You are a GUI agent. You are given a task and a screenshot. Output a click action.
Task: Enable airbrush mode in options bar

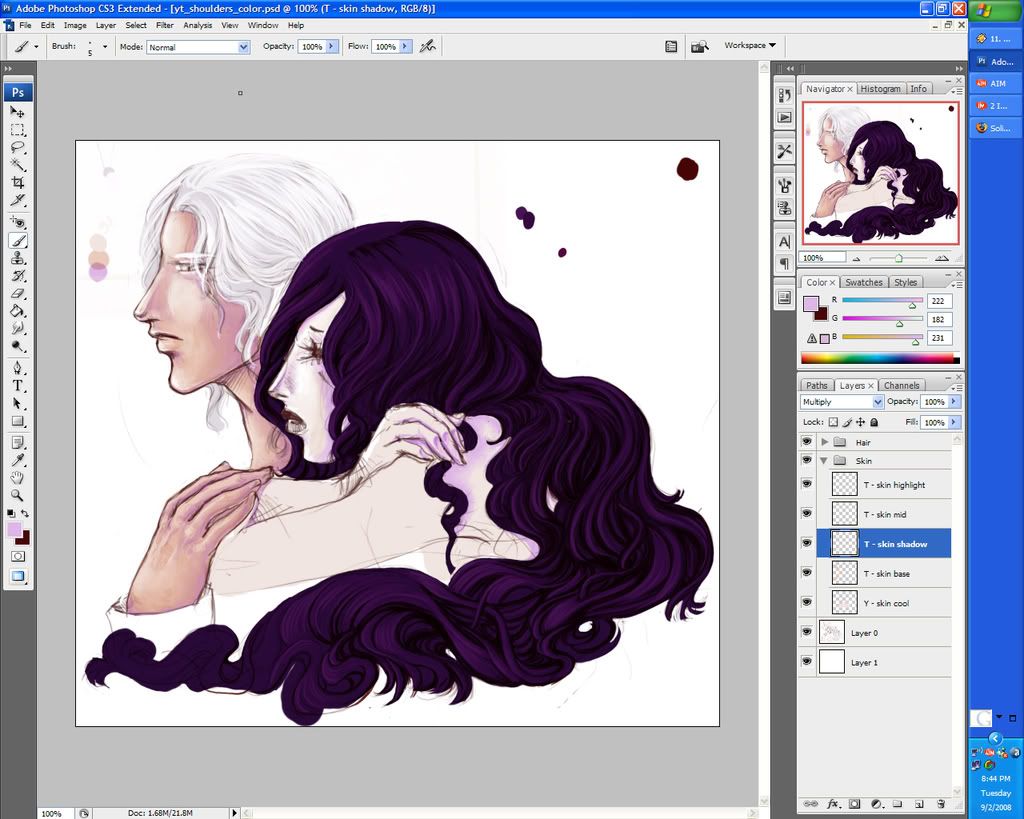(x=427, y=46)
